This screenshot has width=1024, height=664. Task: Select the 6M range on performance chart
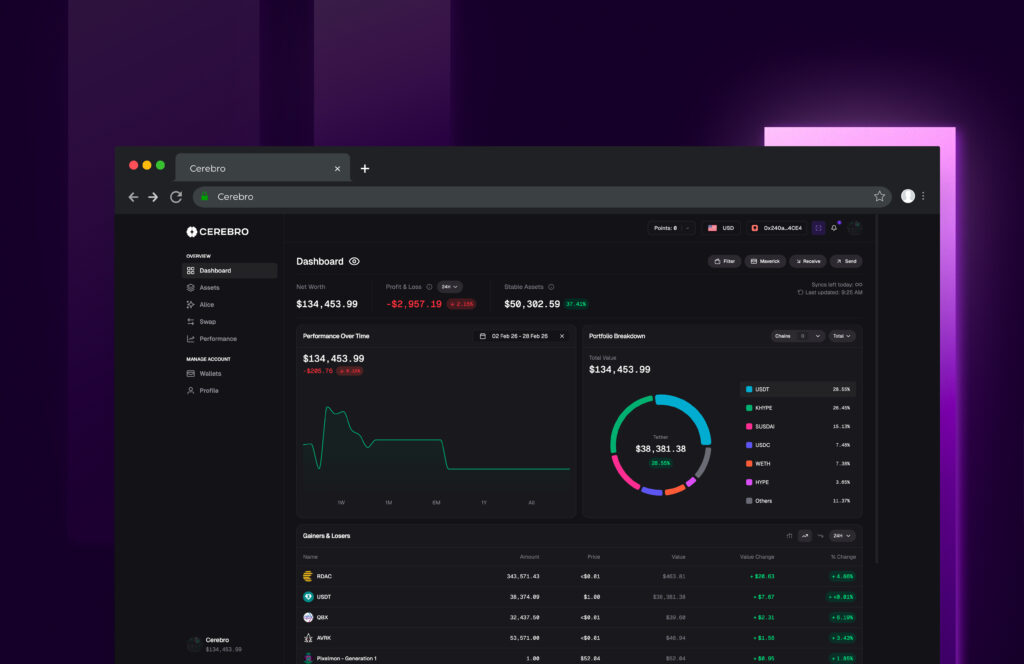click(x=436, y=502)
